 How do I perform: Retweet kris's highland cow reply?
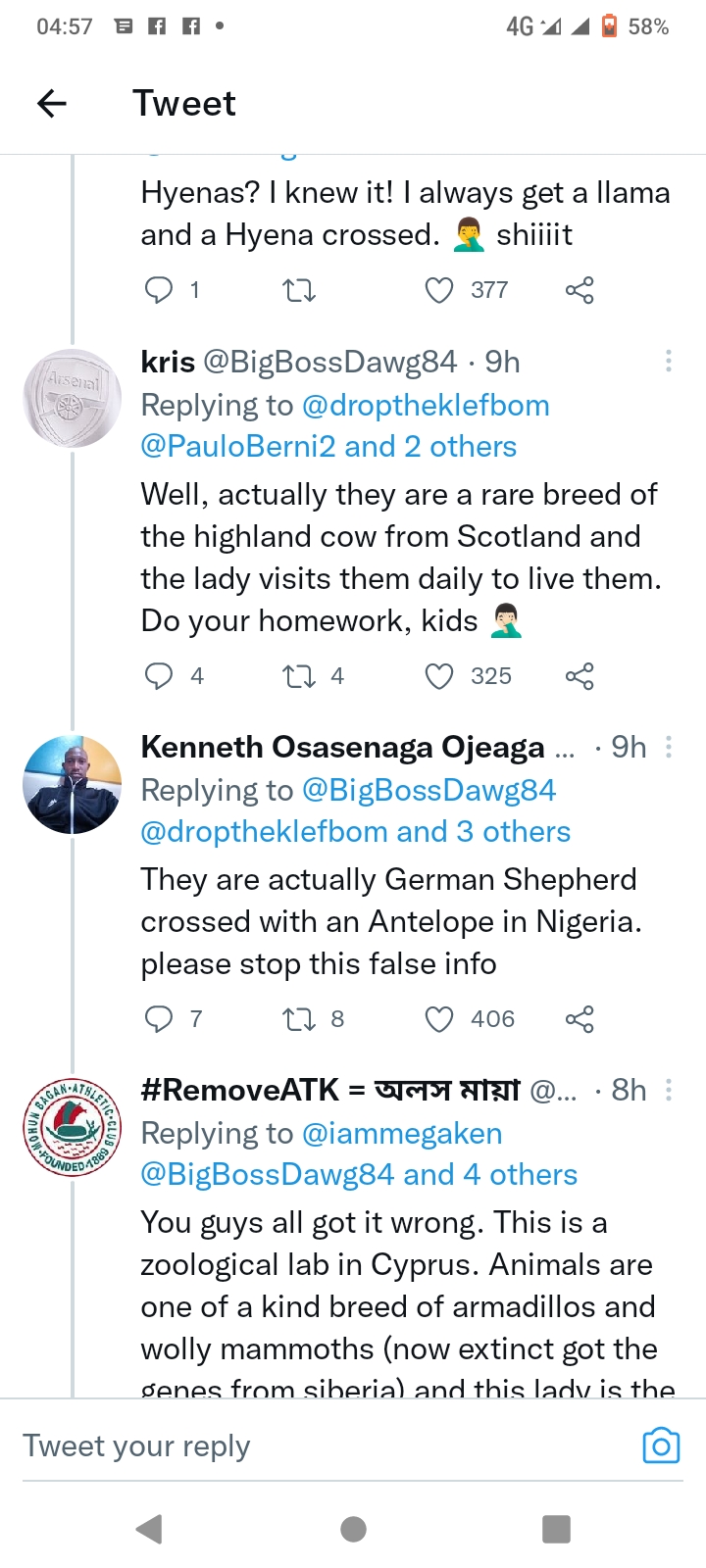(298, 676)
